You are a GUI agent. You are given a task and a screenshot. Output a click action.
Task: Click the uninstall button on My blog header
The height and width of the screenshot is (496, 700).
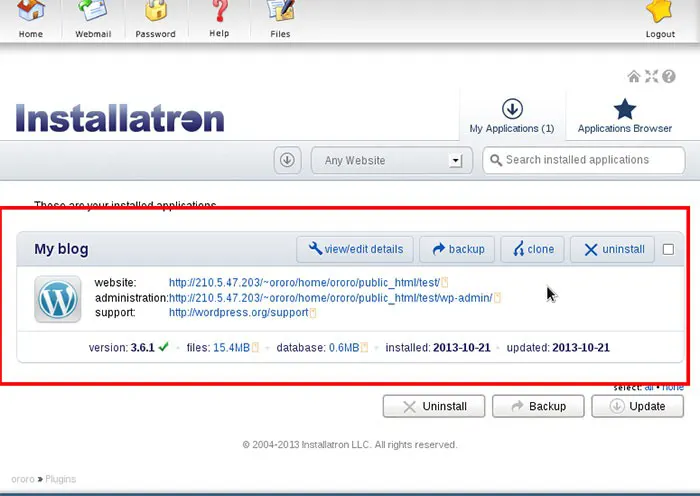pos(612,249)
